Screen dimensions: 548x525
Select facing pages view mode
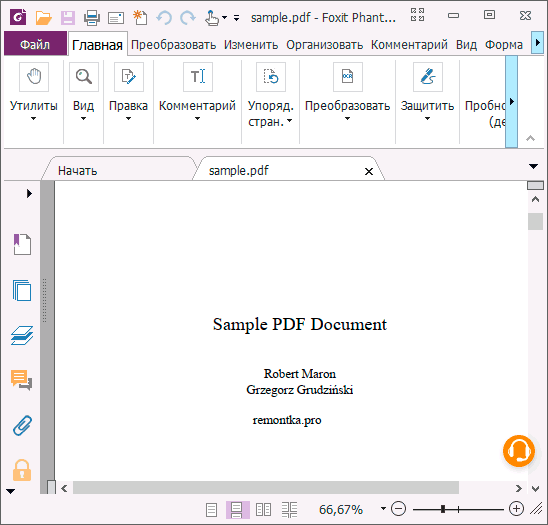click(x=263, y=510)
